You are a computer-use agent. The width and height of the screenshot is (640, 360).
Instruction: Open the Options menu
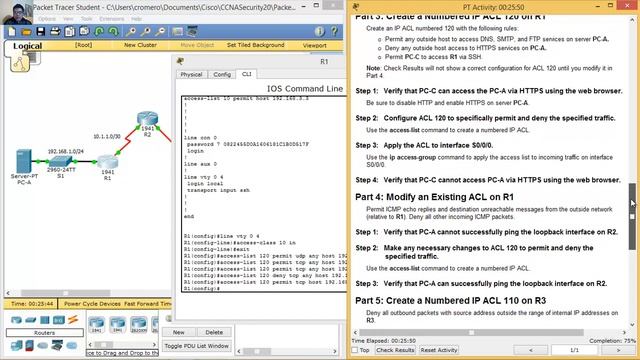click(x=47, y=19)
